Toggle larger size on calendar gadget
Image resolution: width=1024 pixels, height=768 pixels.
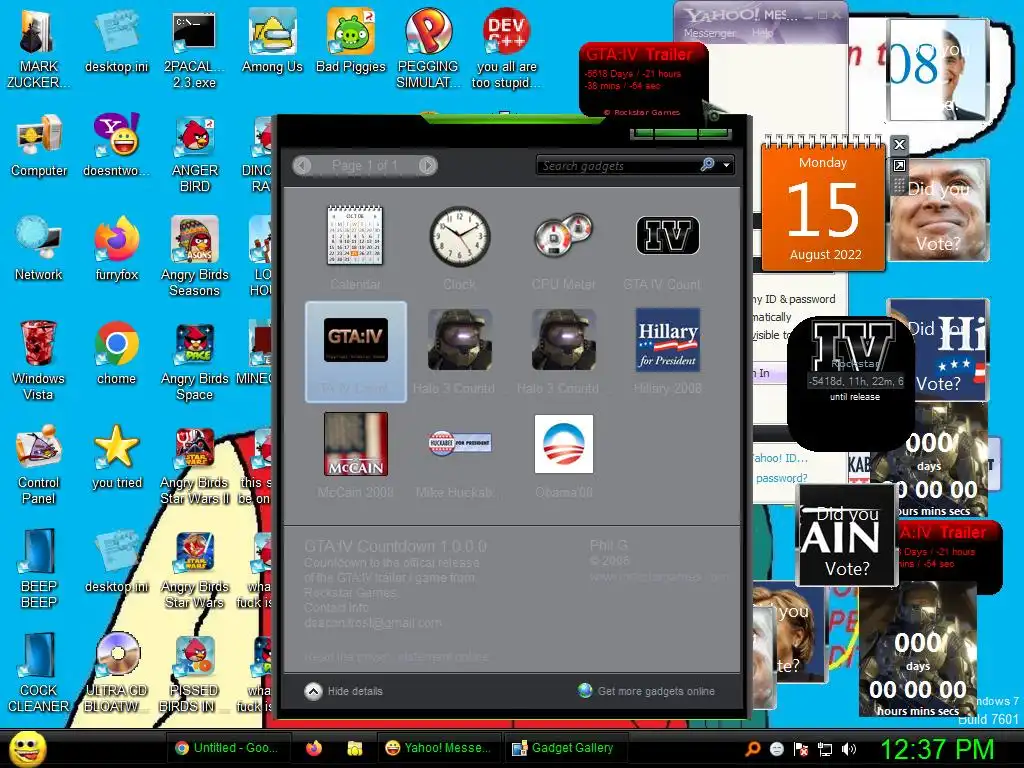(899, 166)
